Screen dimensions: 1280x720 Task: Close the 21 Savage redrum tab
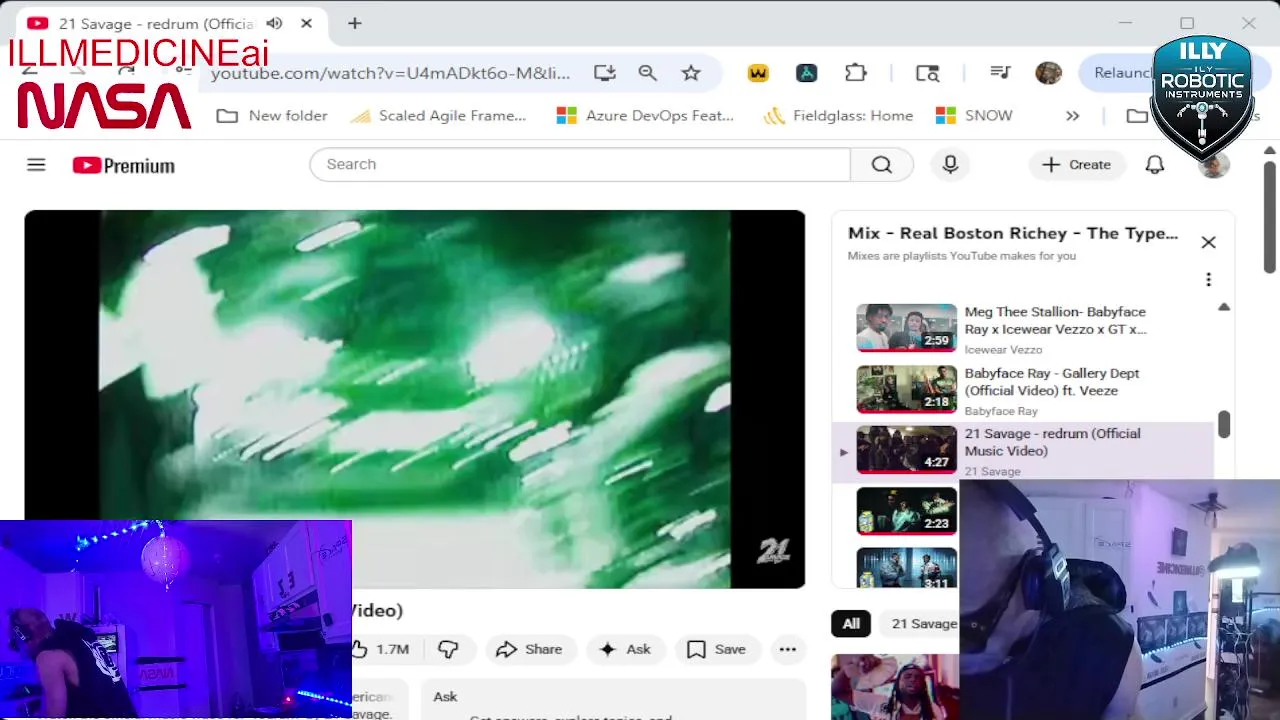[x=307, y=23]
